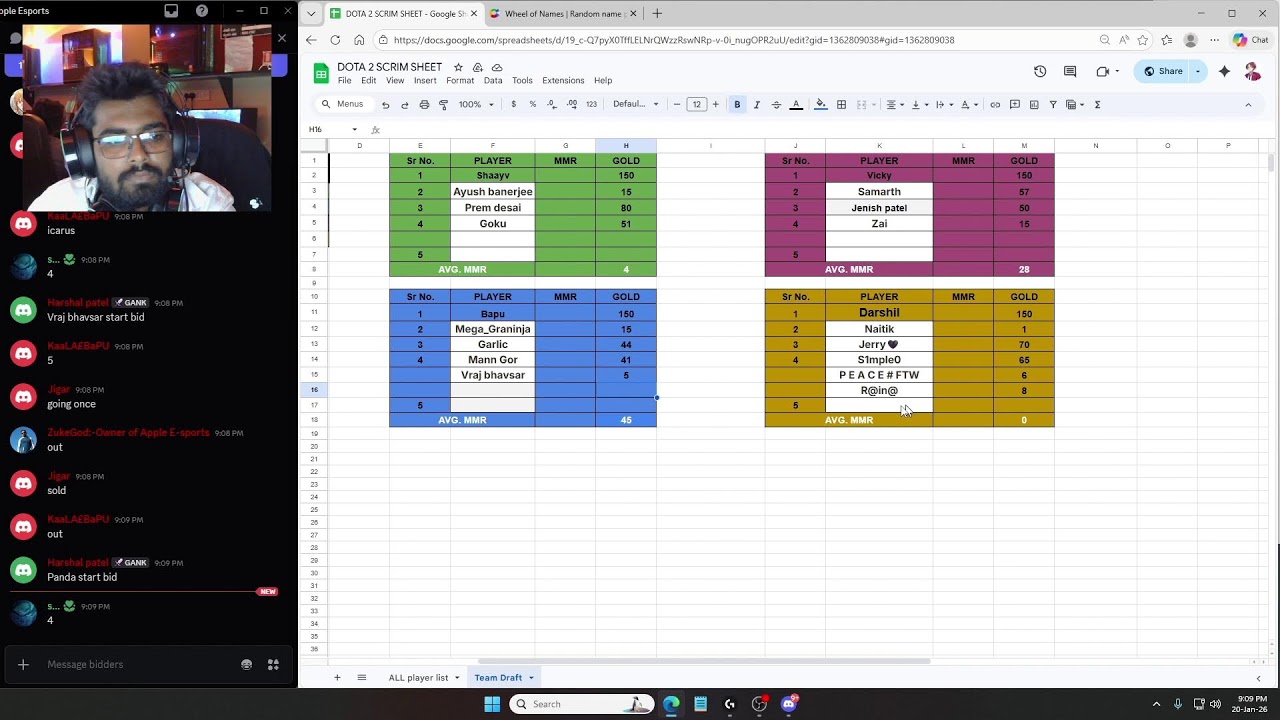The image size is (1280, 720).
Task: Increase decimal places
Action: pyautogui.click(x=571, y=104)
